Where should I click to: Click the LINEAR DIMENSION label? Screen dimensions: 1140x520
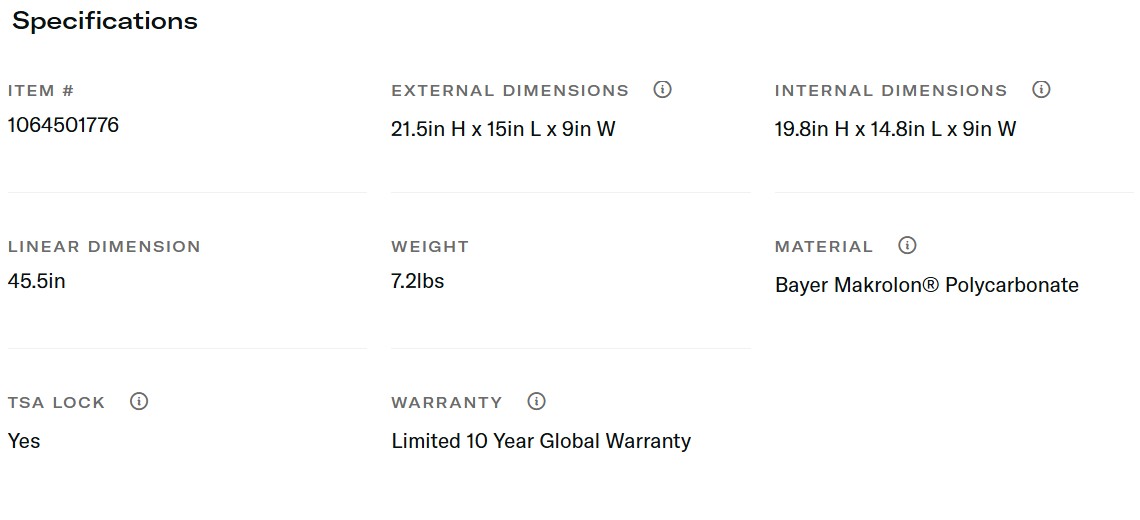coord(104,247)
